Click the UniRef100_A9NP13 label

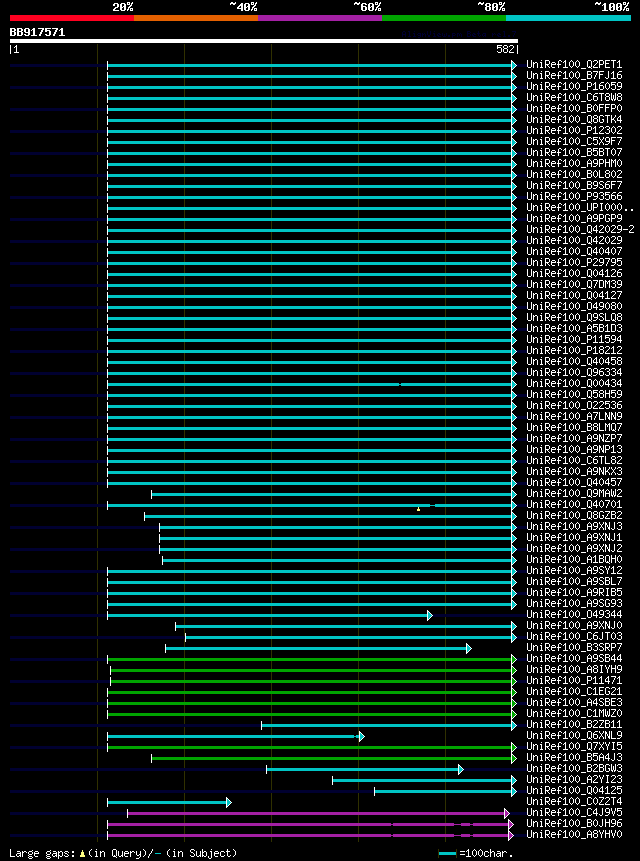574,449
